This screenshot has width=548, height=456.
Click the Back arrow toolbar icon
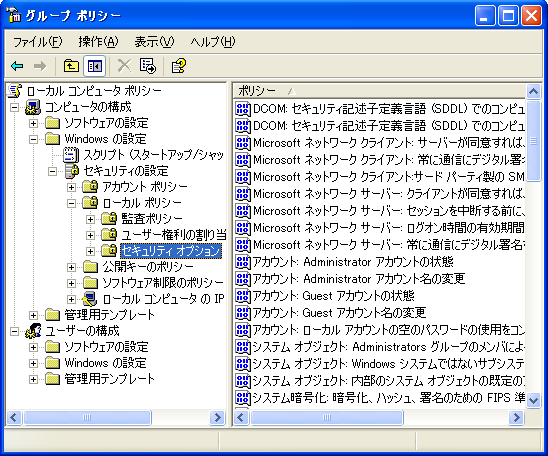17,66
